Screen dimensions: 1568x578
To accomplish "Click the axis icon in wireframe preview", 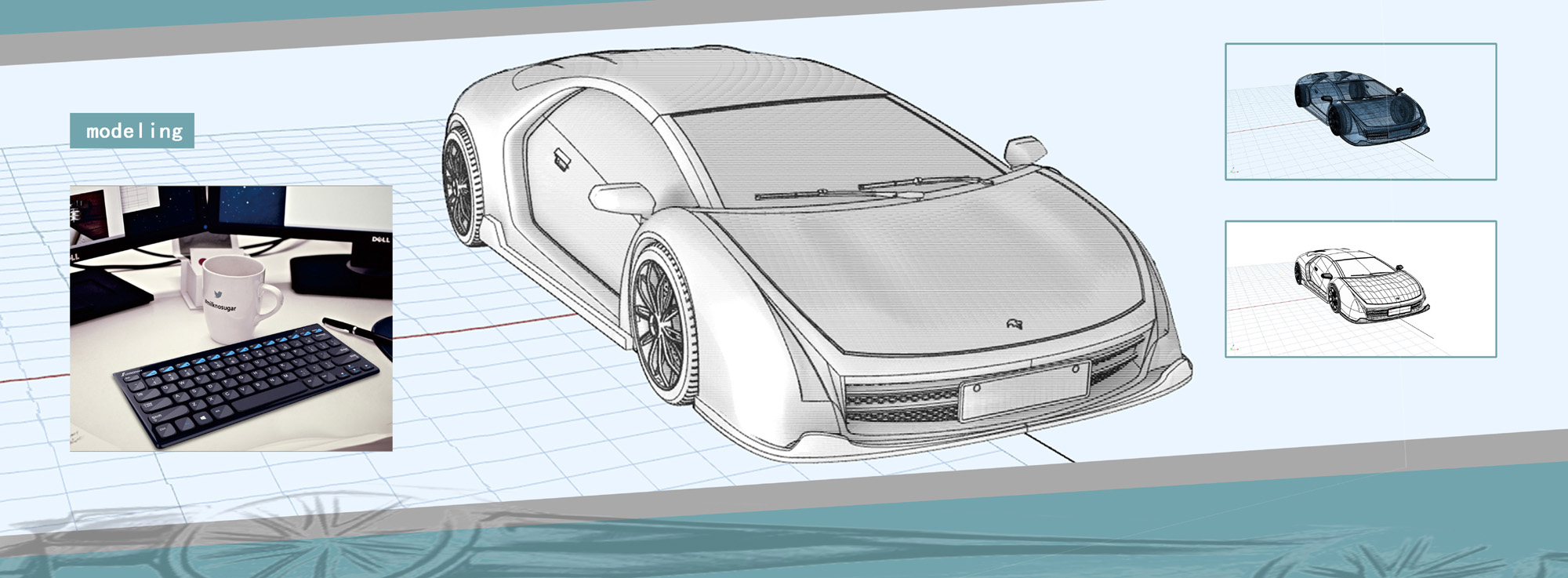I will pos(1234,347).
